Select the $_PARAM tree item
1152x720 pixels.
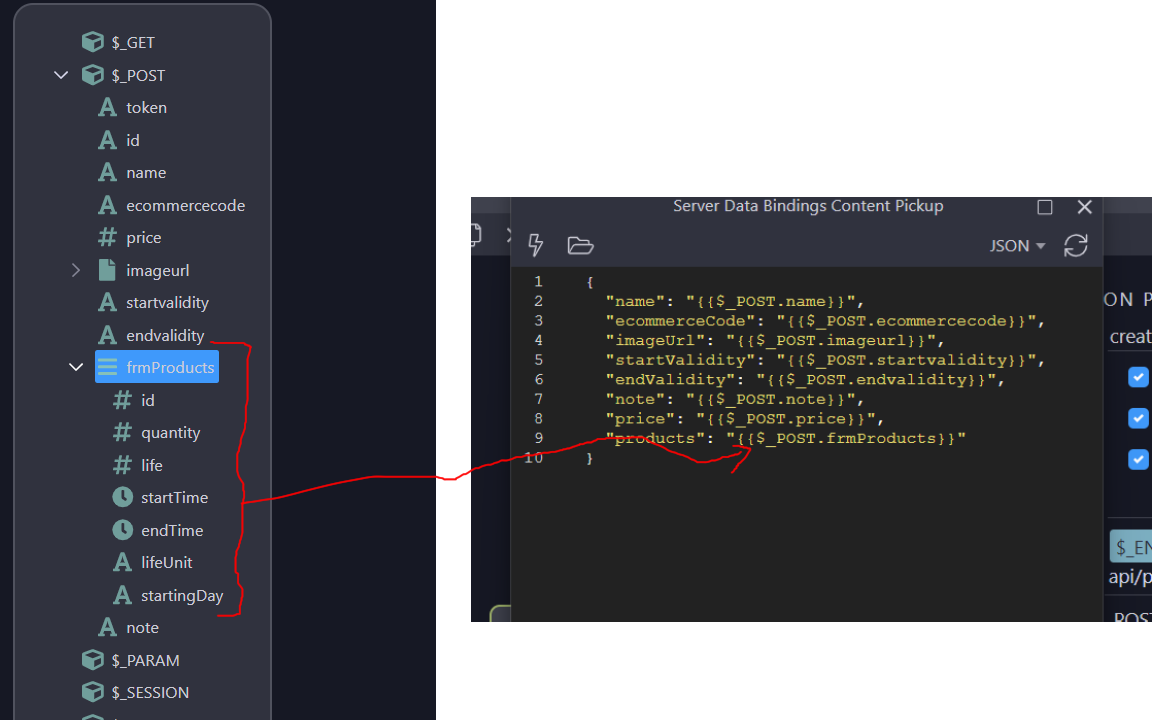pyautogui.click(x=145, y=660)
